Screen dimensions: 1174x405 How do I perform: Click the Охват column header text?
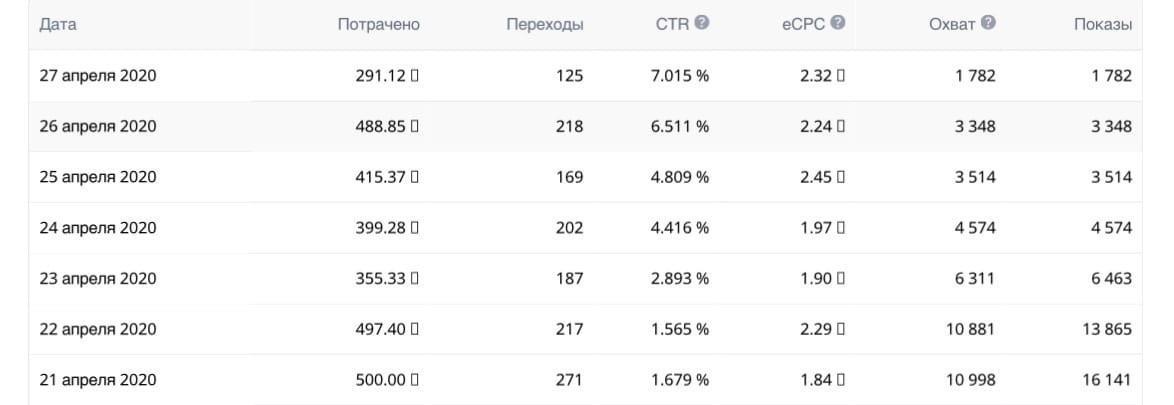click(951, 24)
